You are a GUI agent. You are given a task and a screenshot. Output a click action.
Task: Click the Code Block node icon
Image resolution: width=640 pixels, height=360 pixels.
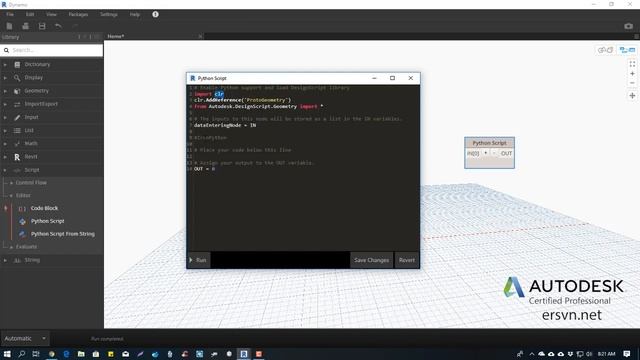[22, 209]
